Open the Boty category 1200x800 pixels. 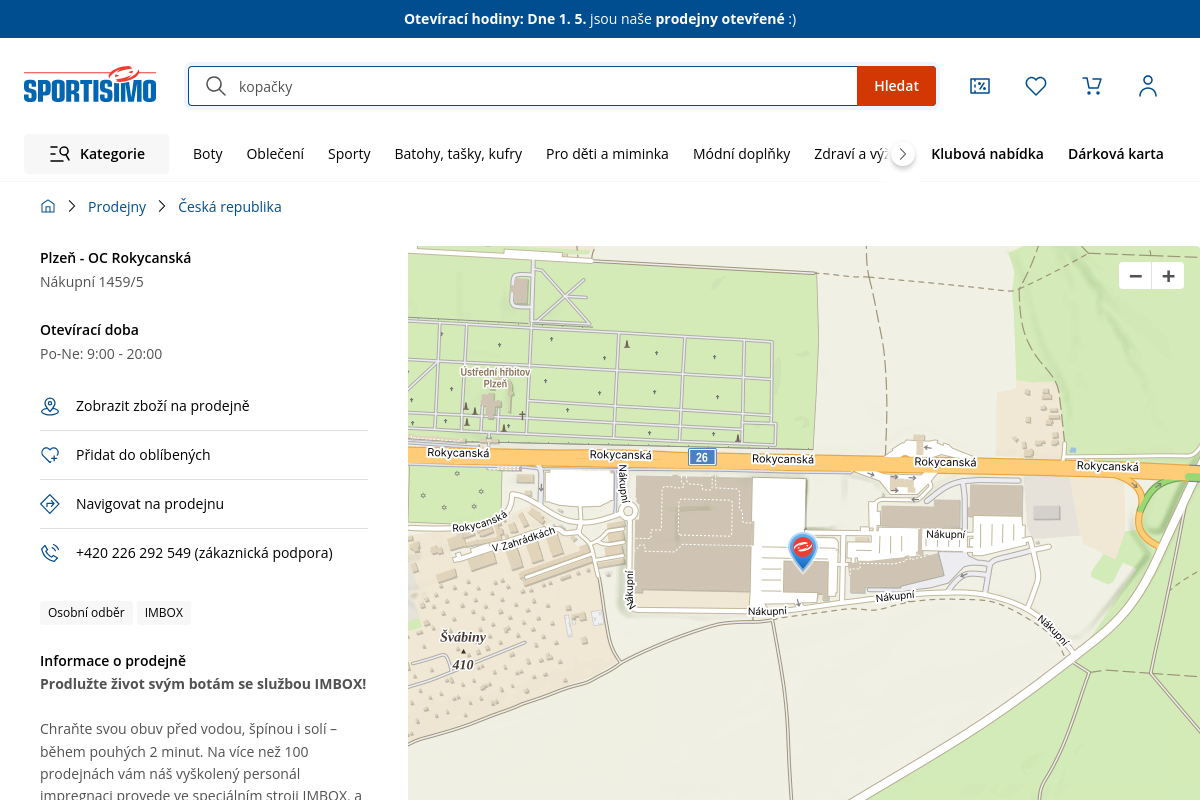[x=208, y=154]
